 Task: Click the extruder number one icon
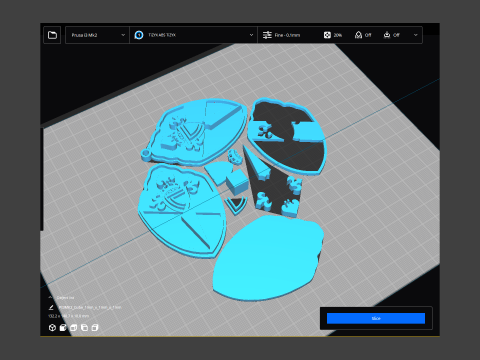pos(139,35)
